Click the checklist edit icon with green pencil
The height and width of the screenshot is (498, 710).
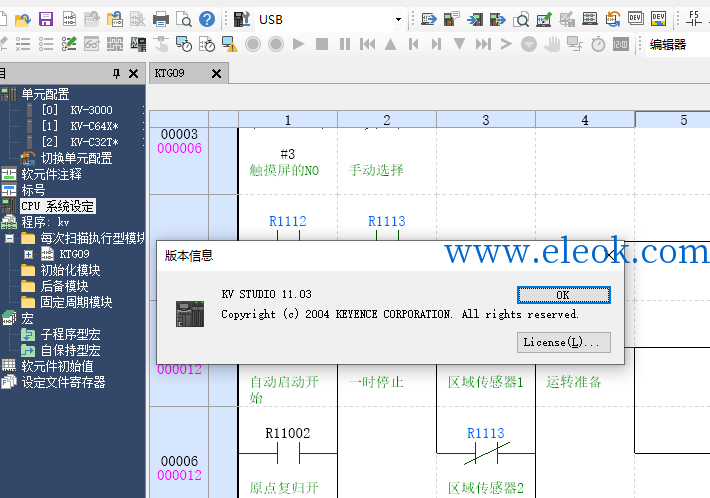69,44
